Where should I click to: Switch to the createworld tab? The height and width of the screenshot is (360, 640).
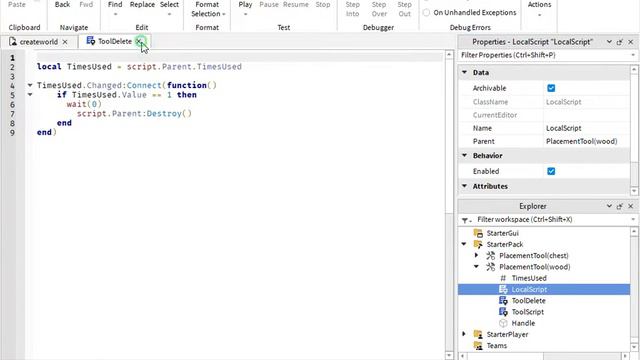[x=39, y=42]
